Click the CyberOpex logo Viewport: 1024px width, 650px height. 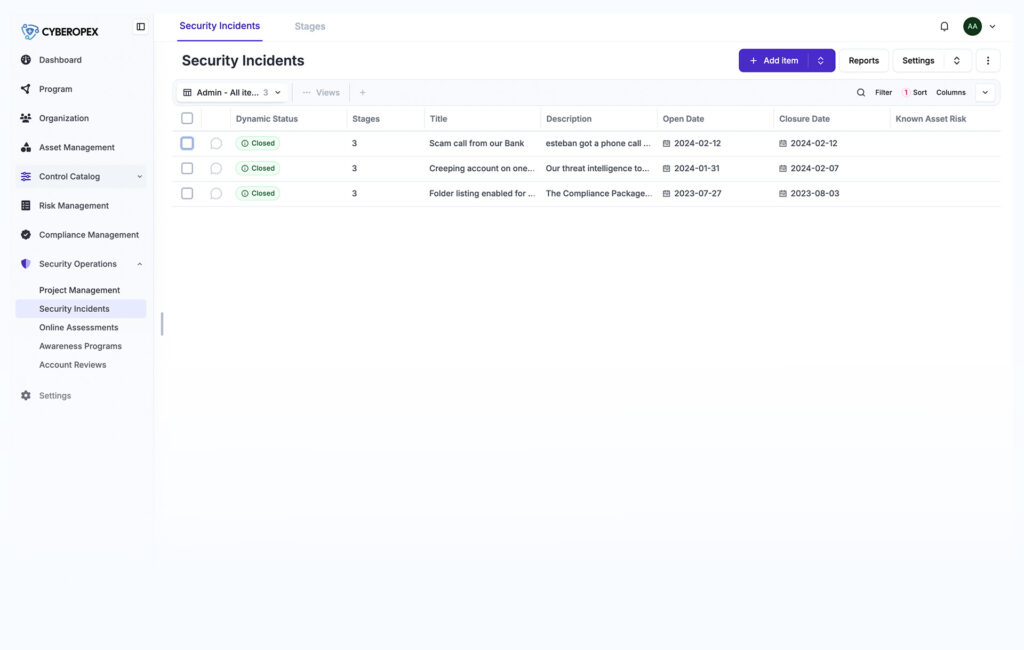[x=59, y=31]
